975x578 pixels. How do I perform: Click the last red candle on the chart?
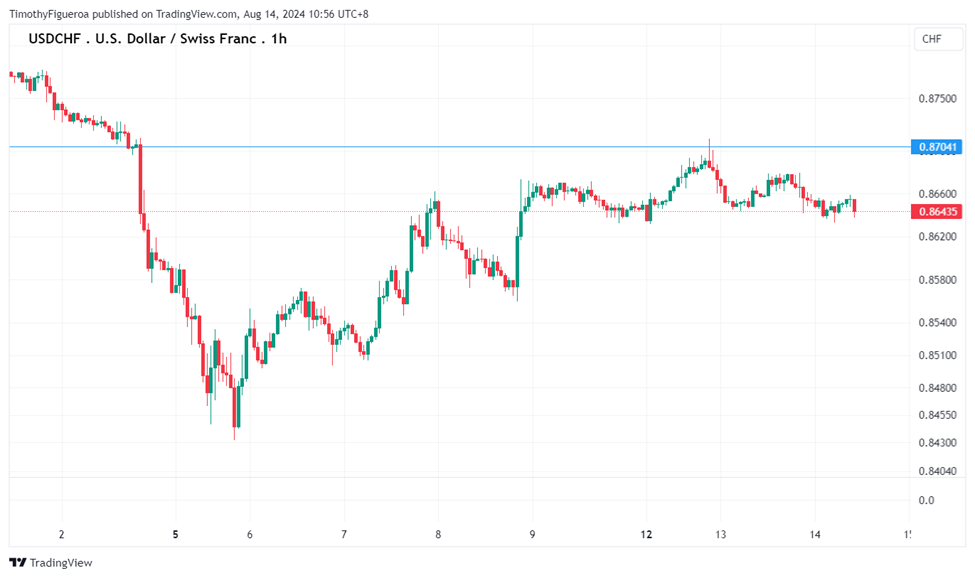tap(855, 206)
